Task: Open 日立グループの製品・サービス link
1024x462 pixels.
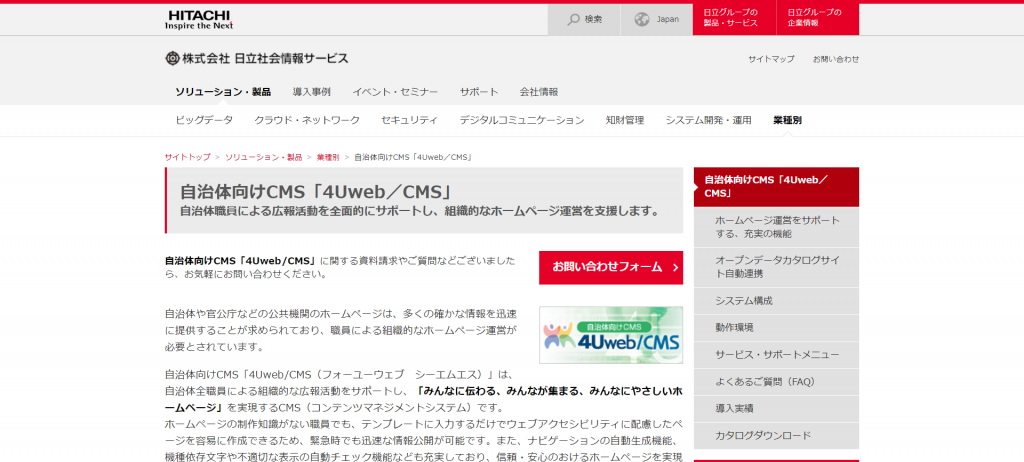Action: click(734, 20)
